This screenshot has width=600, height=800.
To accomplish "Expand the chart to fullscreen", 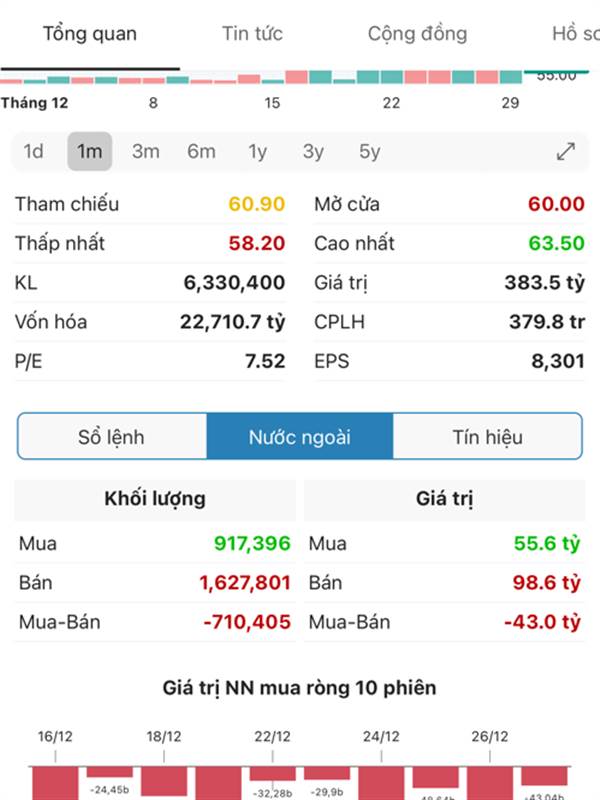I will point(566,152).
